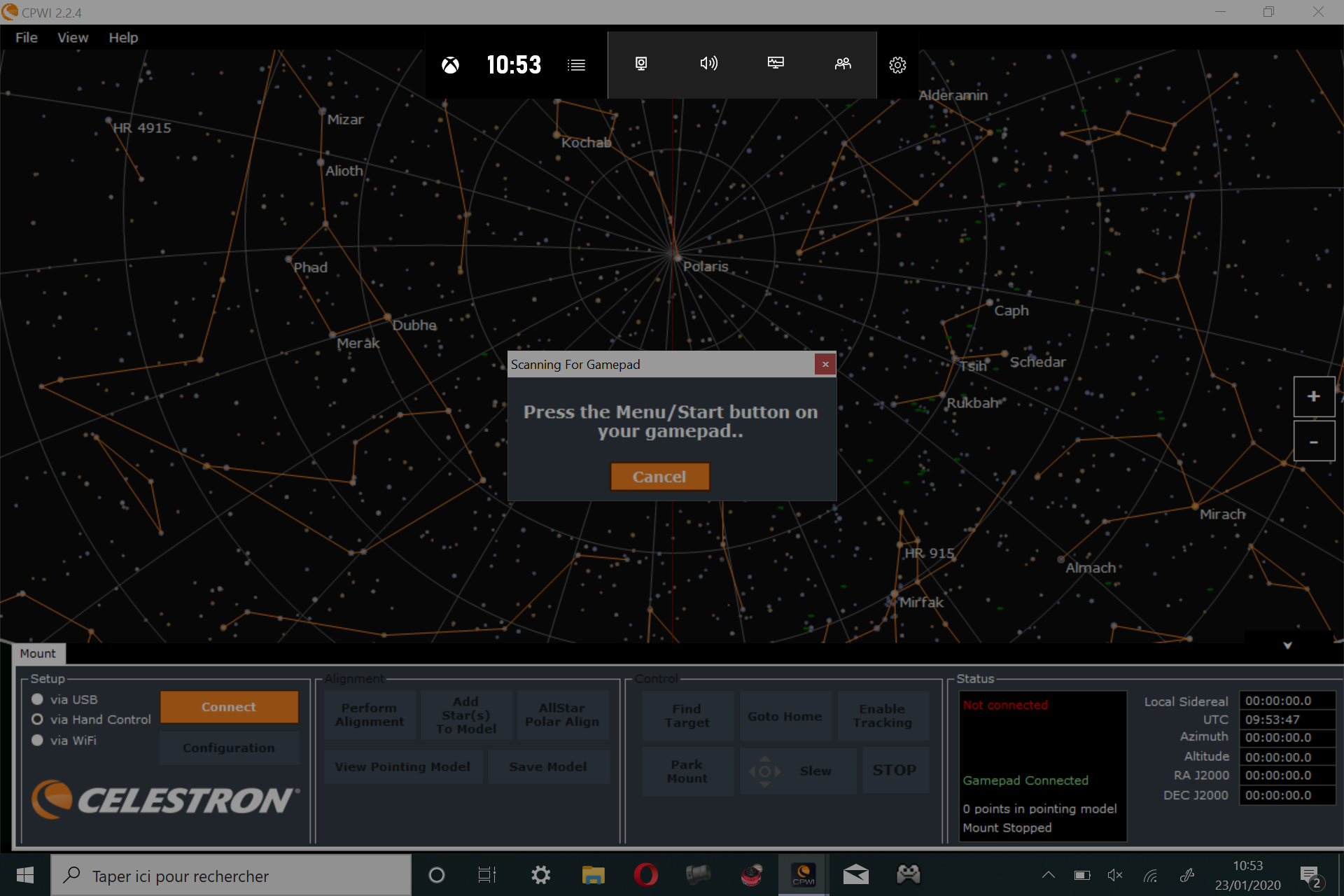The height and width of the screenshot is (896, 1344).
Task: Click the Local Sidereal time field
Action: 1287,701
